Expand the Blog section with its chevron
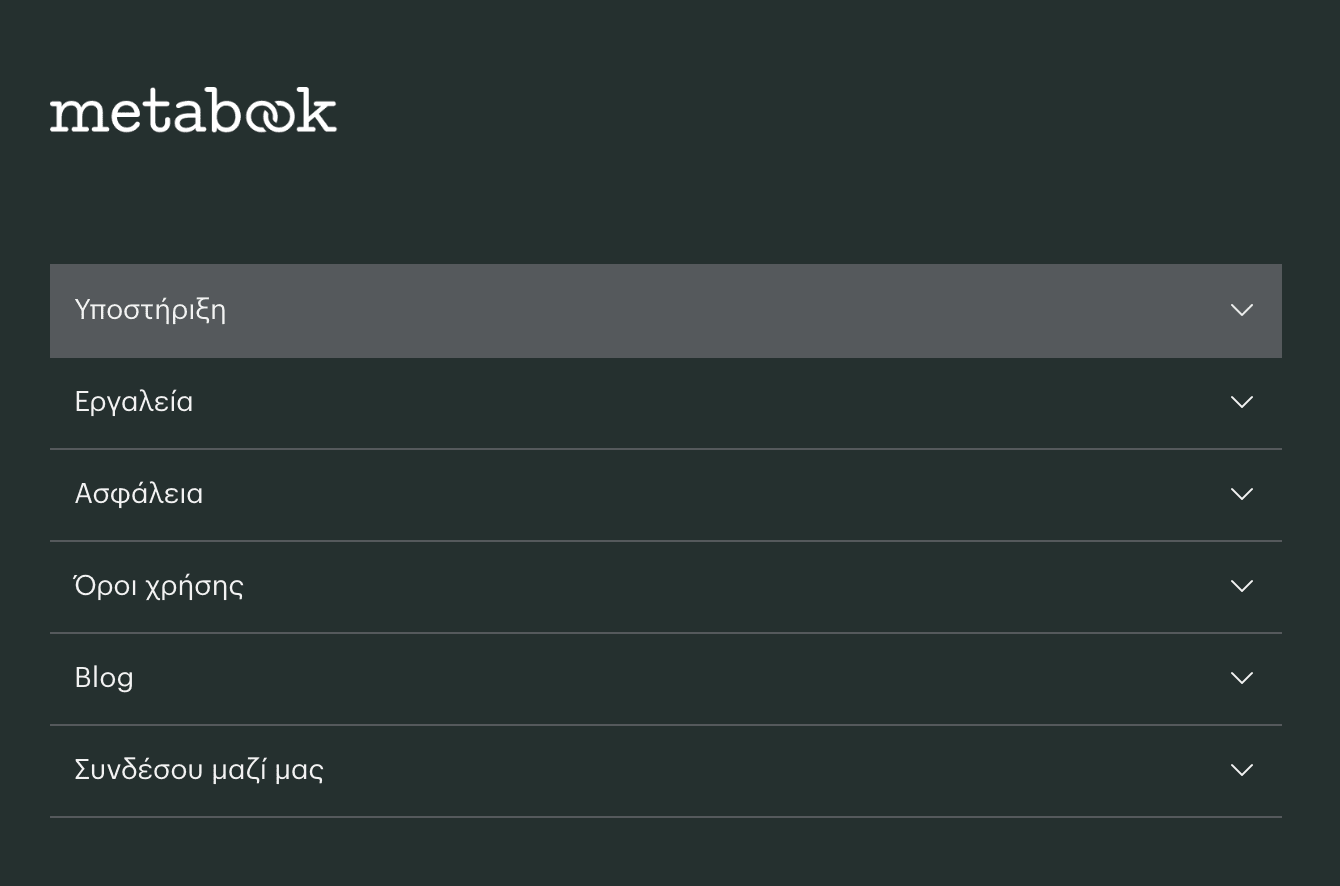The height and width of the screenshot is (886, 1340). click(x=1241, y=678)
